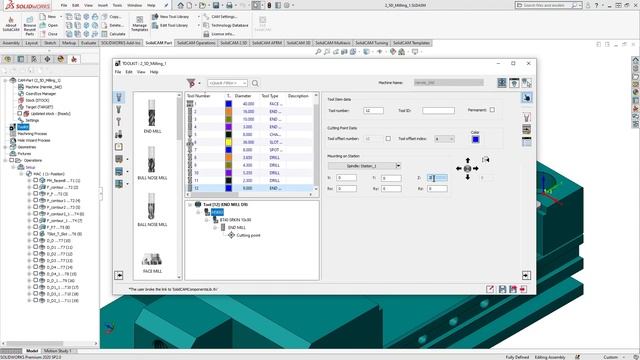Click the center position icon between arrows
Viewport: 640px width, 360px height.
[x=467, y=169]
